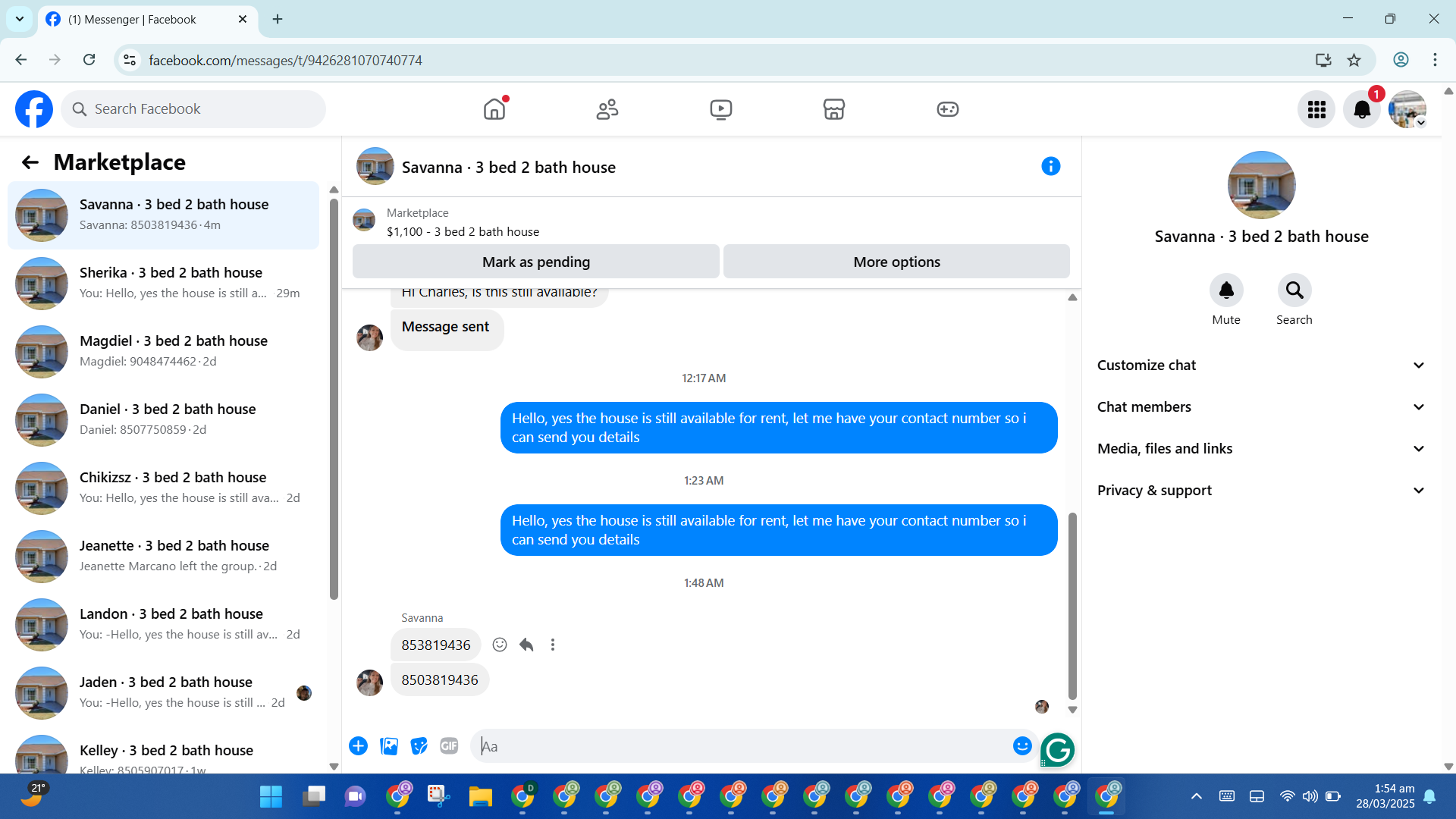Open the taskbar clock and date
The image size is (1456, 819).
click(1385, 796)
